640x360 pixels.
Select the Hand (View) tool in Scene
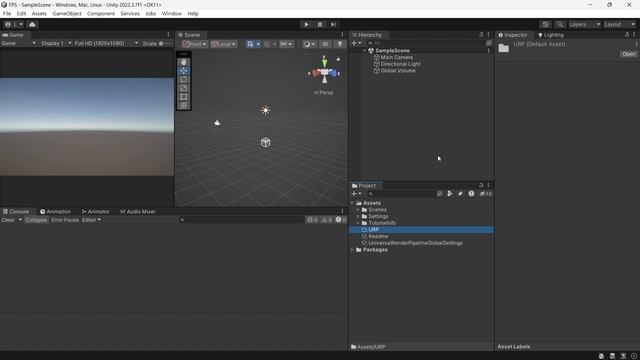(x=184, y=62)
